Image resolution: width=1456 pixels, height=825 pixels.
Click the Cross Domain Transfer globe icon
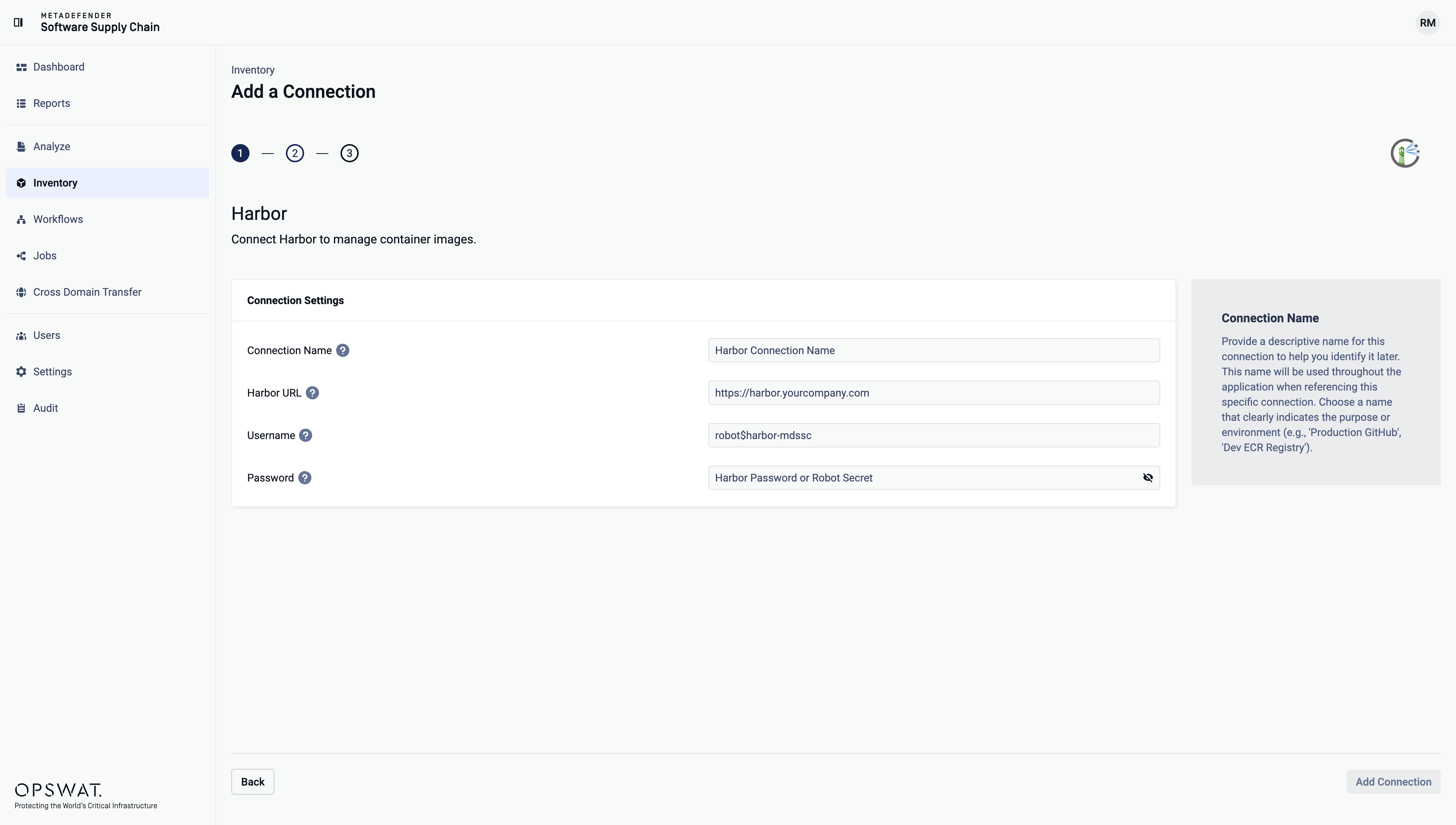click(21, 292)
